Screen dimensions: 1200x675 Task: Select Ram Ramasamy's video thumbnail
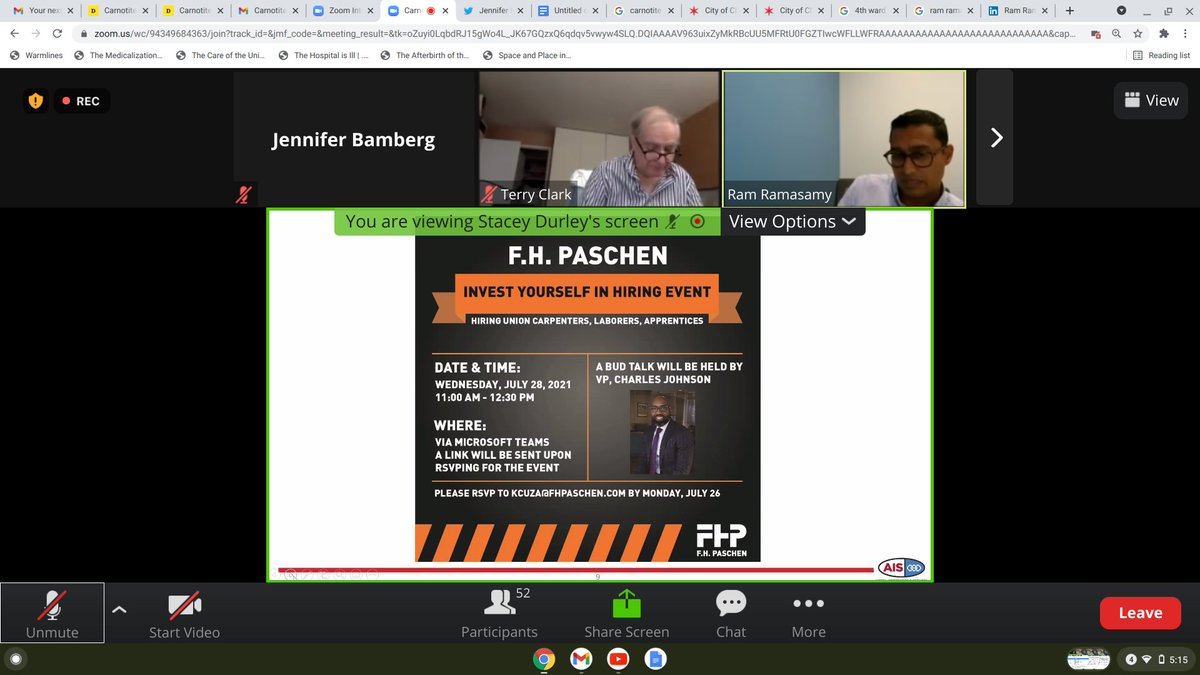pyautogui.click(x=844, y=139)
